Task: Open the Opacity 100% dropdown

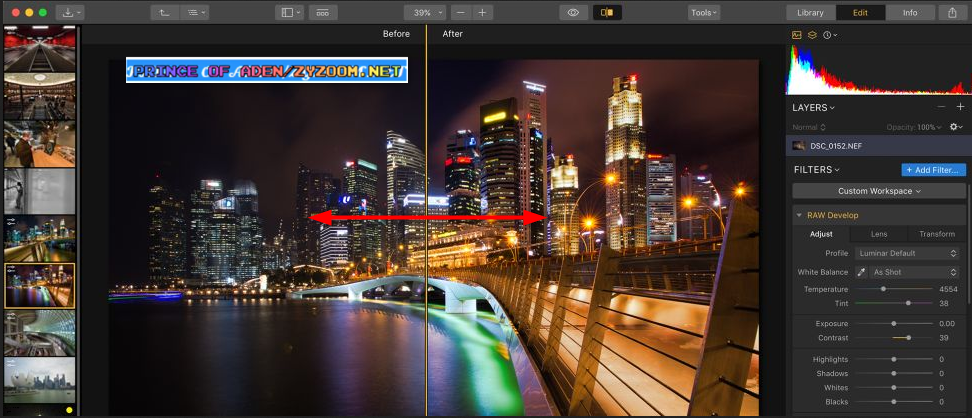Action: 914,127
